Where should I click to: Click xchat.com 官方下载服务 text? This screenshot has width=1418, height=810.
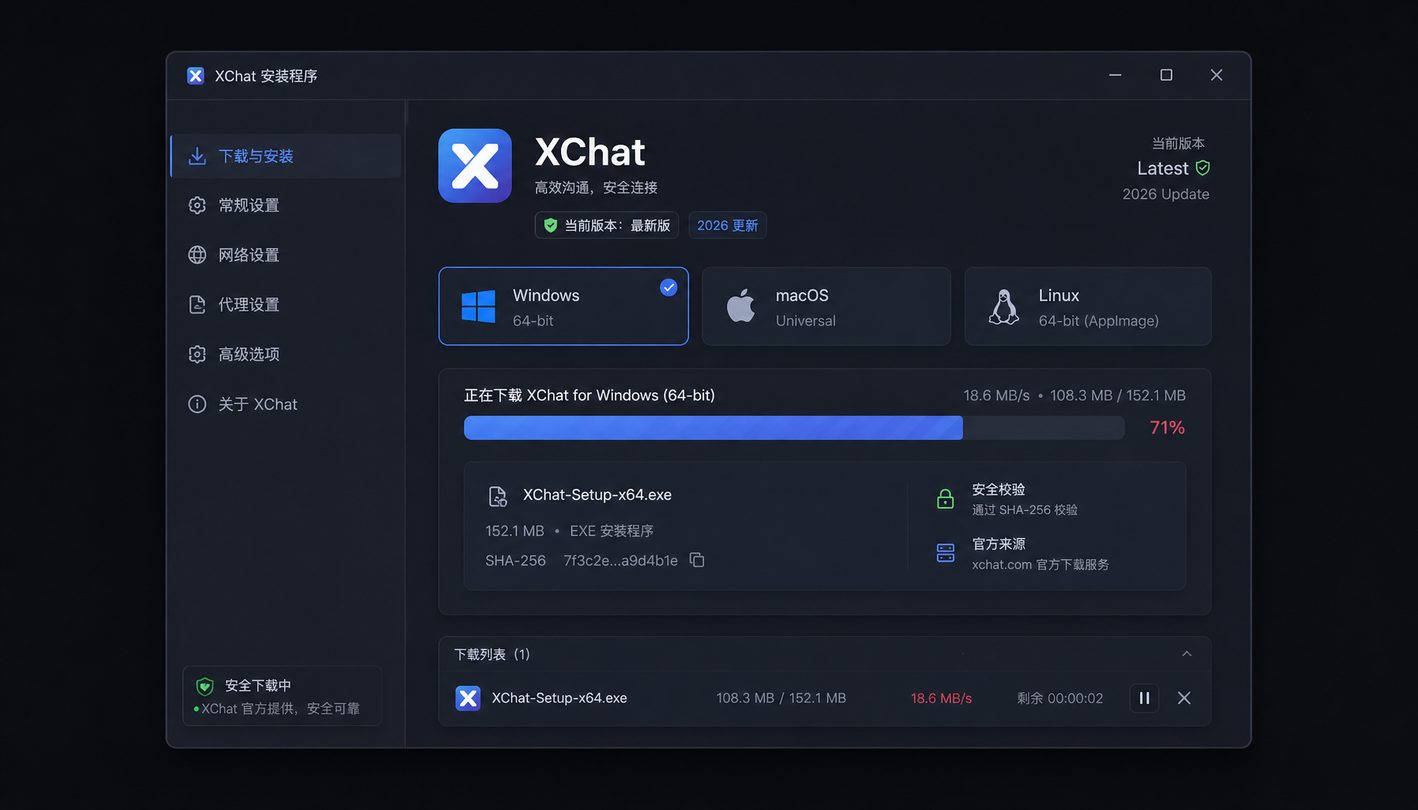[x=1041, y=564]
